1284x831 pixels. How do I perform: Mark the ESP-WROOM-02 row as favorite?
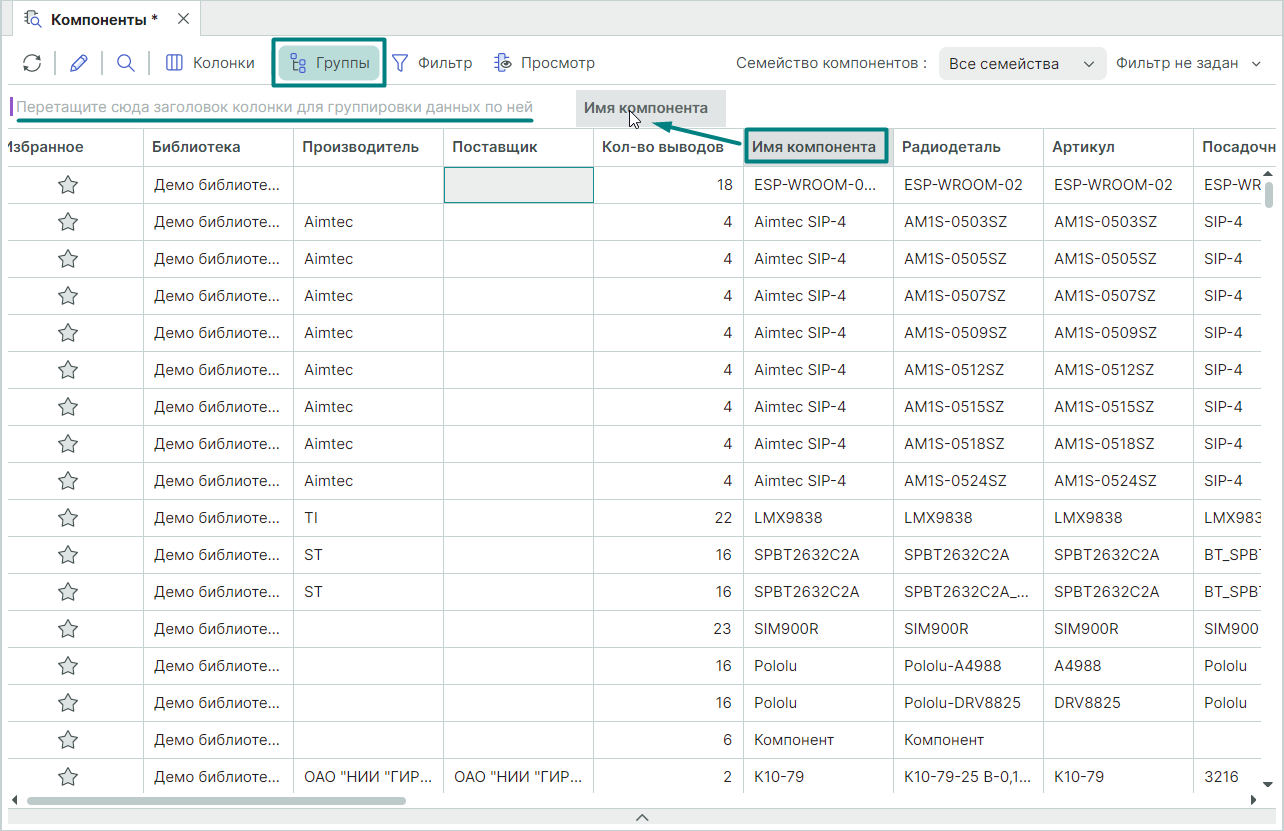tap(68, 185)
